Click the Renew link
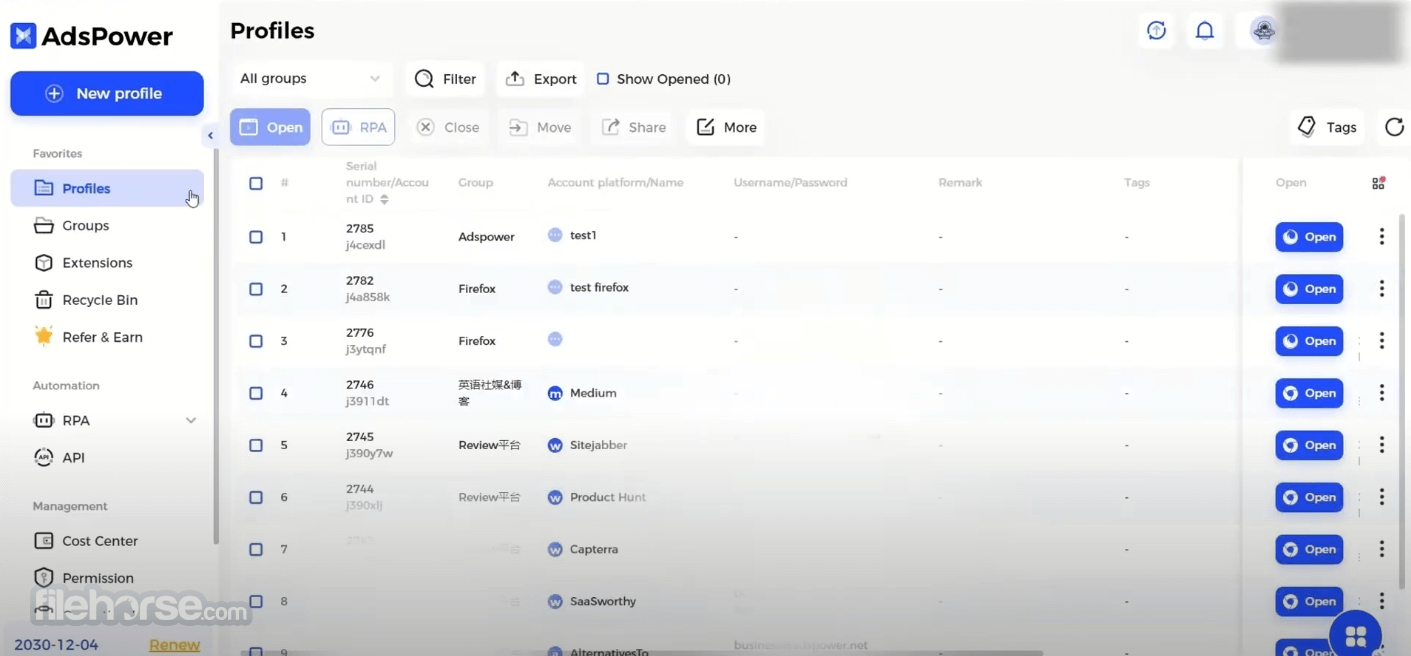 pos(174,645)
